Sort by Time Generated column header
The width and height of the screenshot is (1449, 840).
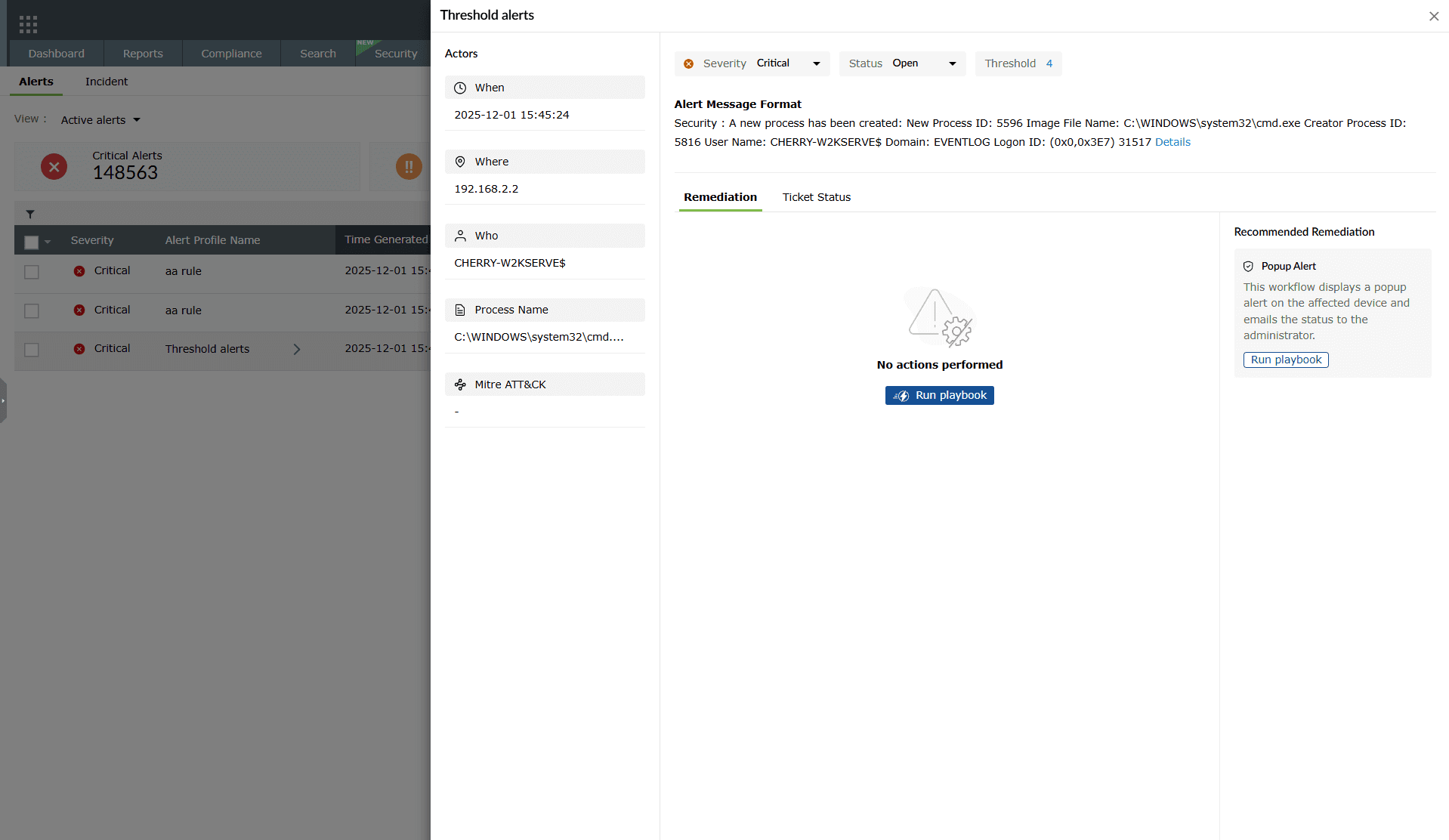coord(386,239)
